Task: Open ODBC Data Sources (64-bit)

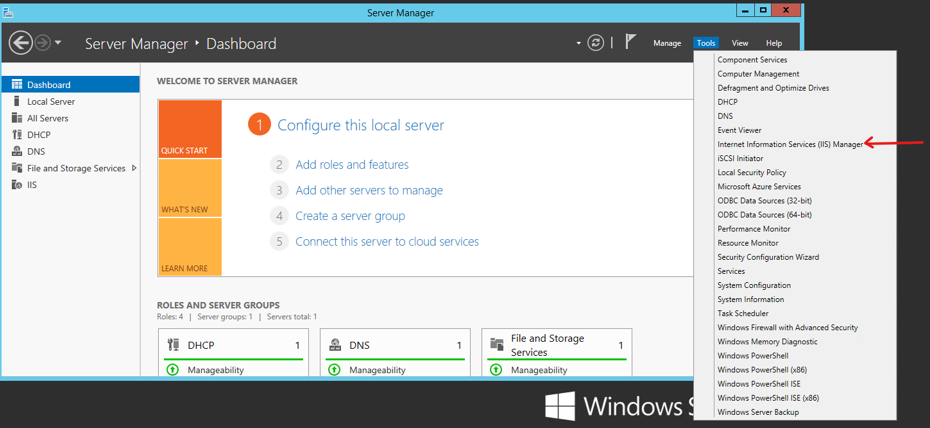Action: click(765, 215)
